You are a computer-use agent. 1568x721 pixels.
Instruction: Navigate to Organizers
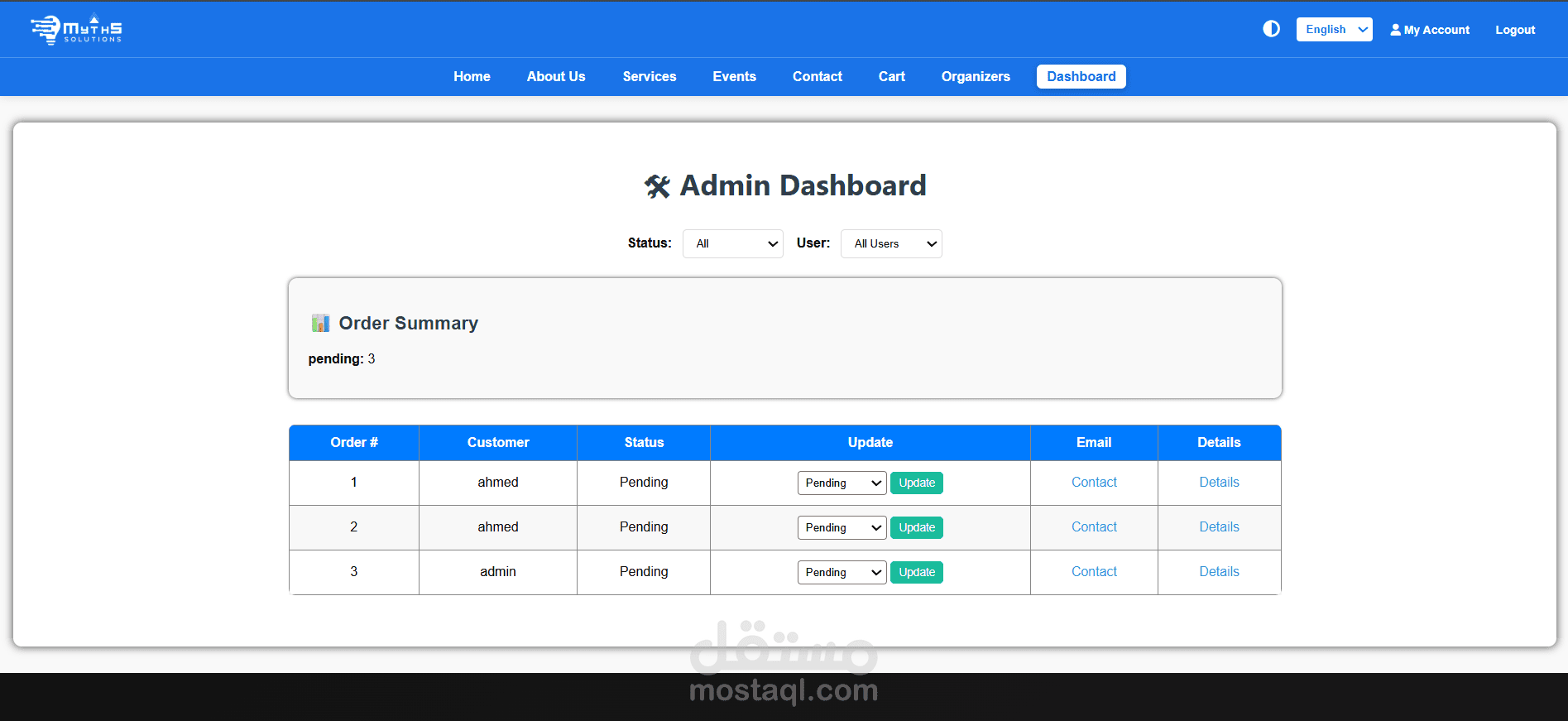[x=976, y=76]
